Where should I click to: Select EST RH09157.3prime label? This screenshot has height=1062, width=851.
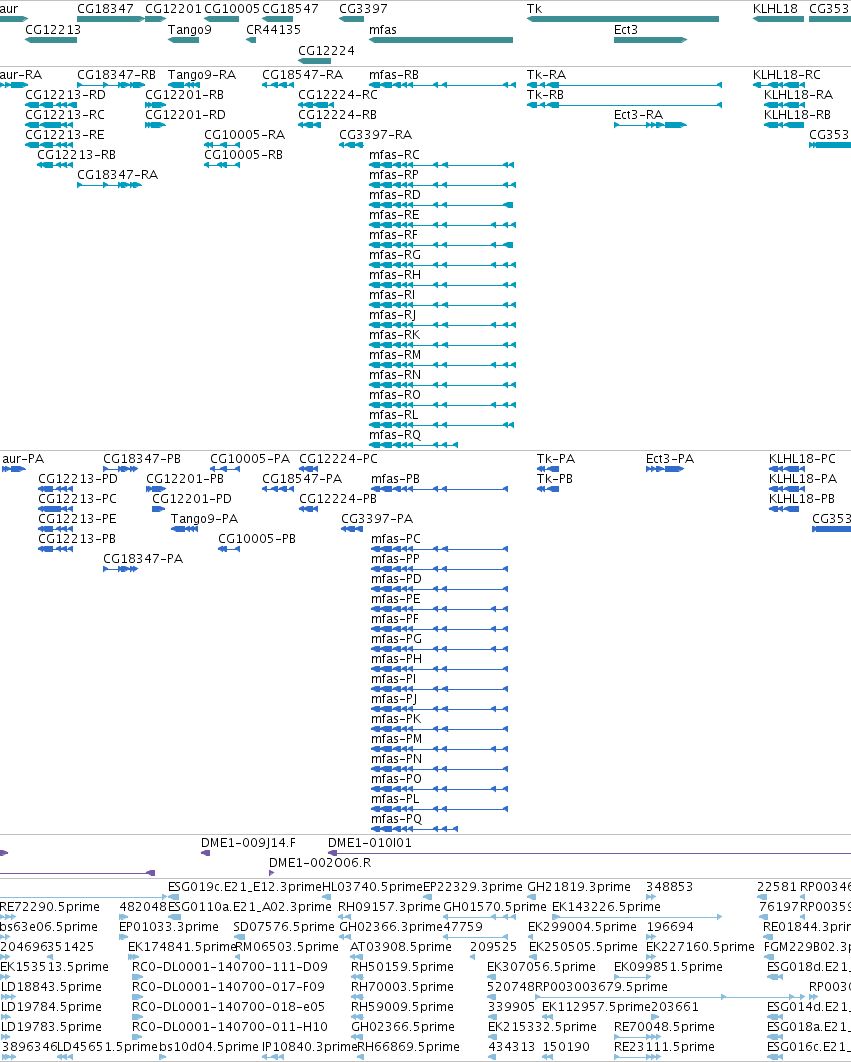389,907
